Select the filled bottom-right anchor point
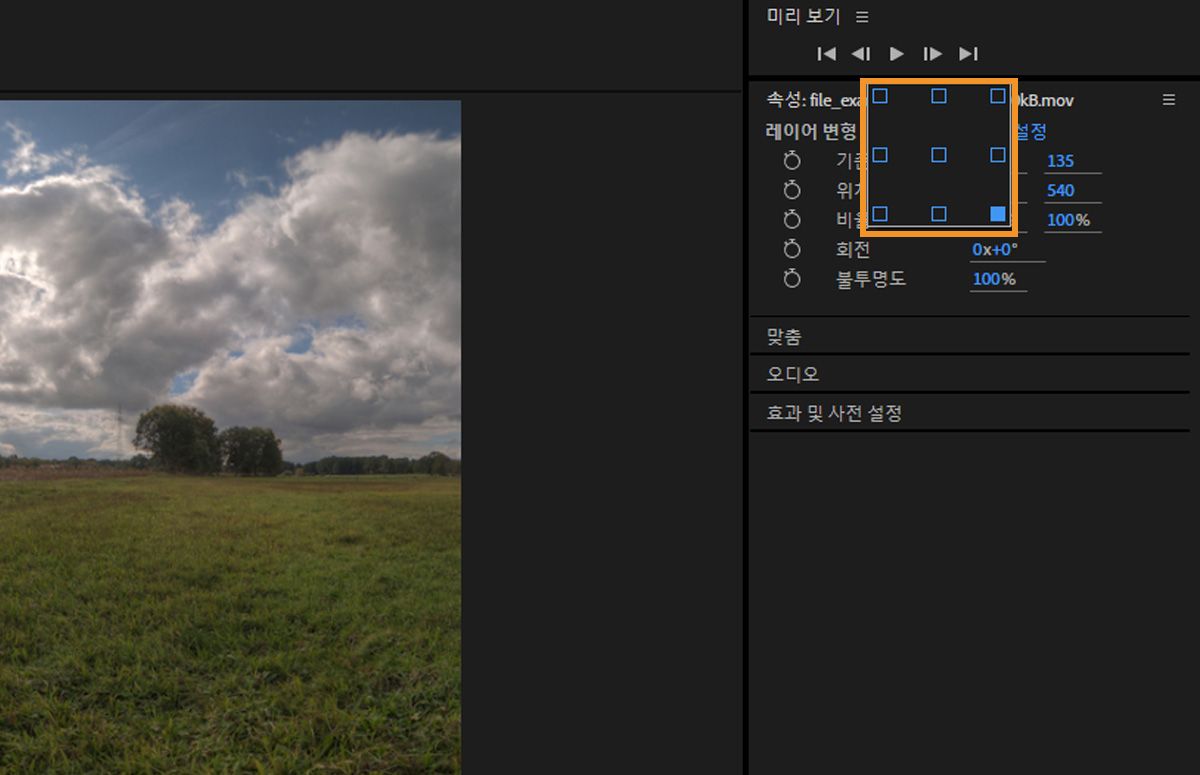 tap(998, 214)
